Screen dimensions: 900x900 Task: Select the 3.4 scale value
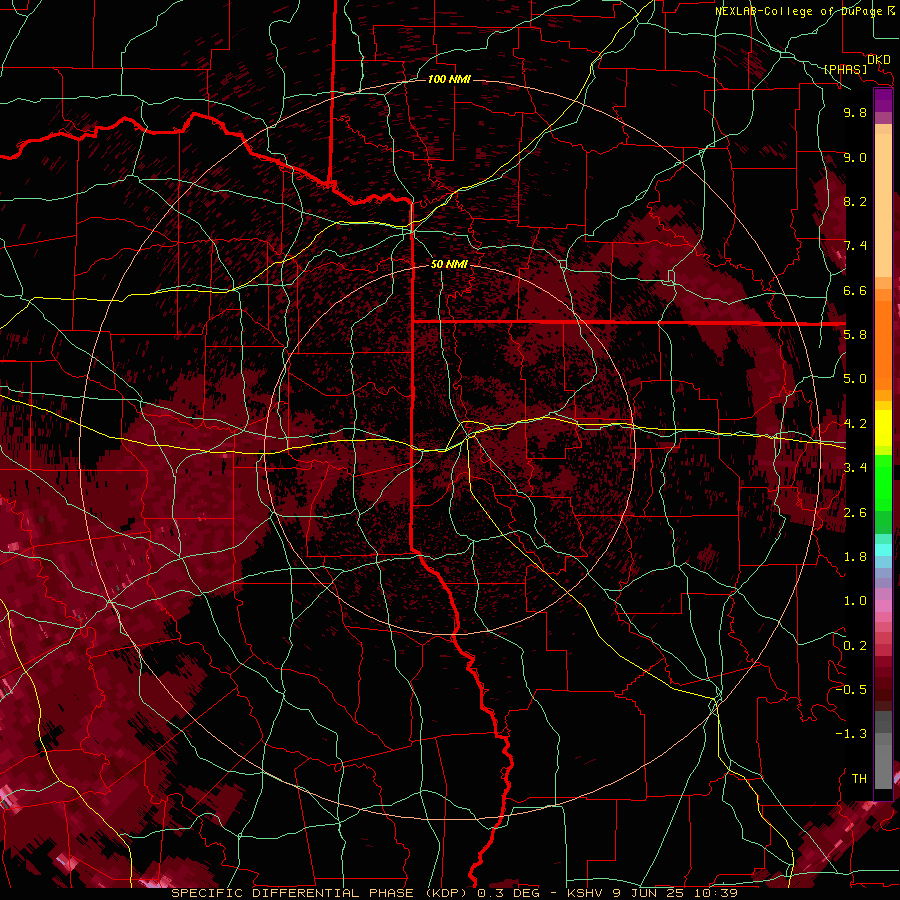855,468
